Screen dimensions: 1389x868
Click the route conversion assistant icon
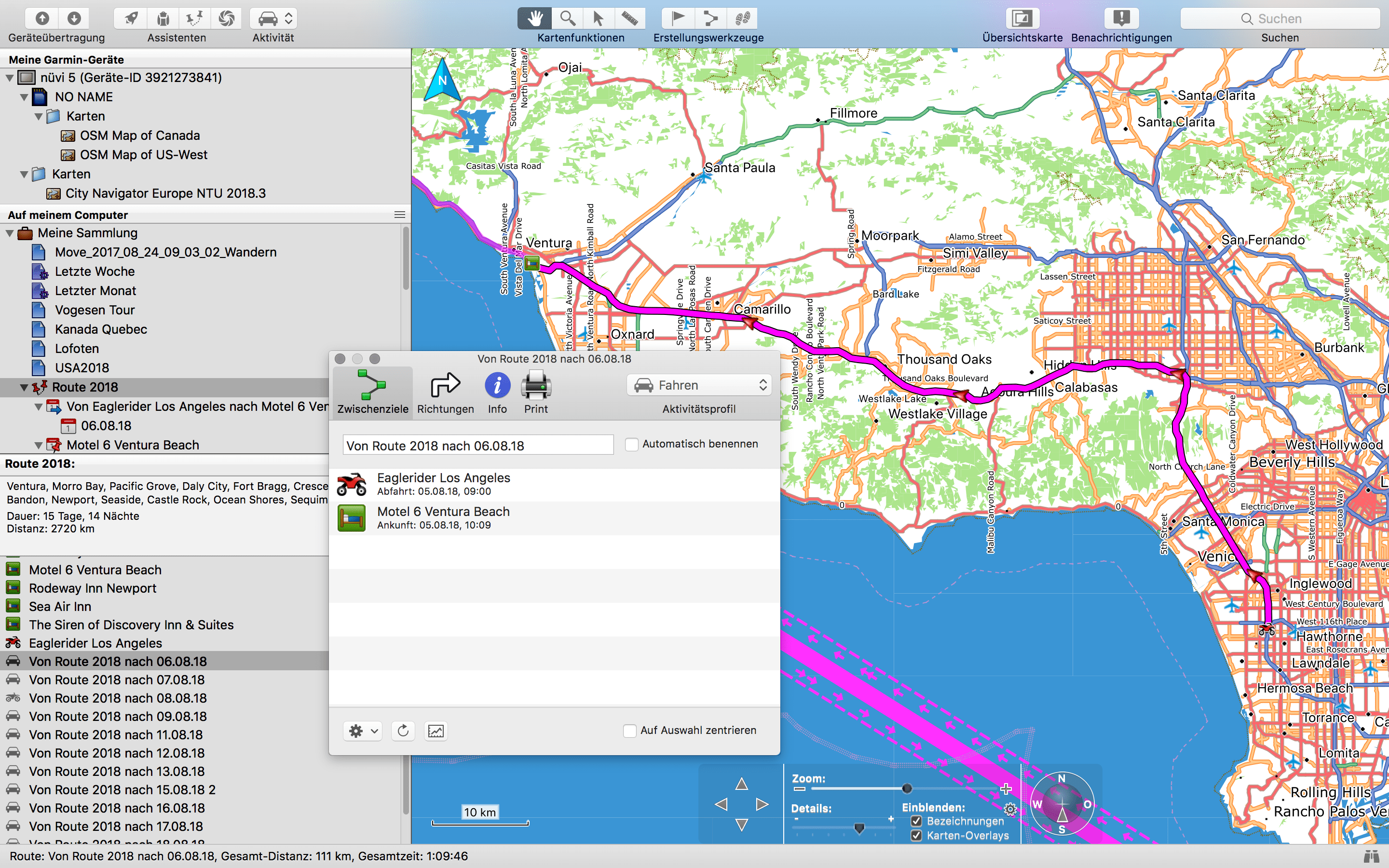[194, 18]
